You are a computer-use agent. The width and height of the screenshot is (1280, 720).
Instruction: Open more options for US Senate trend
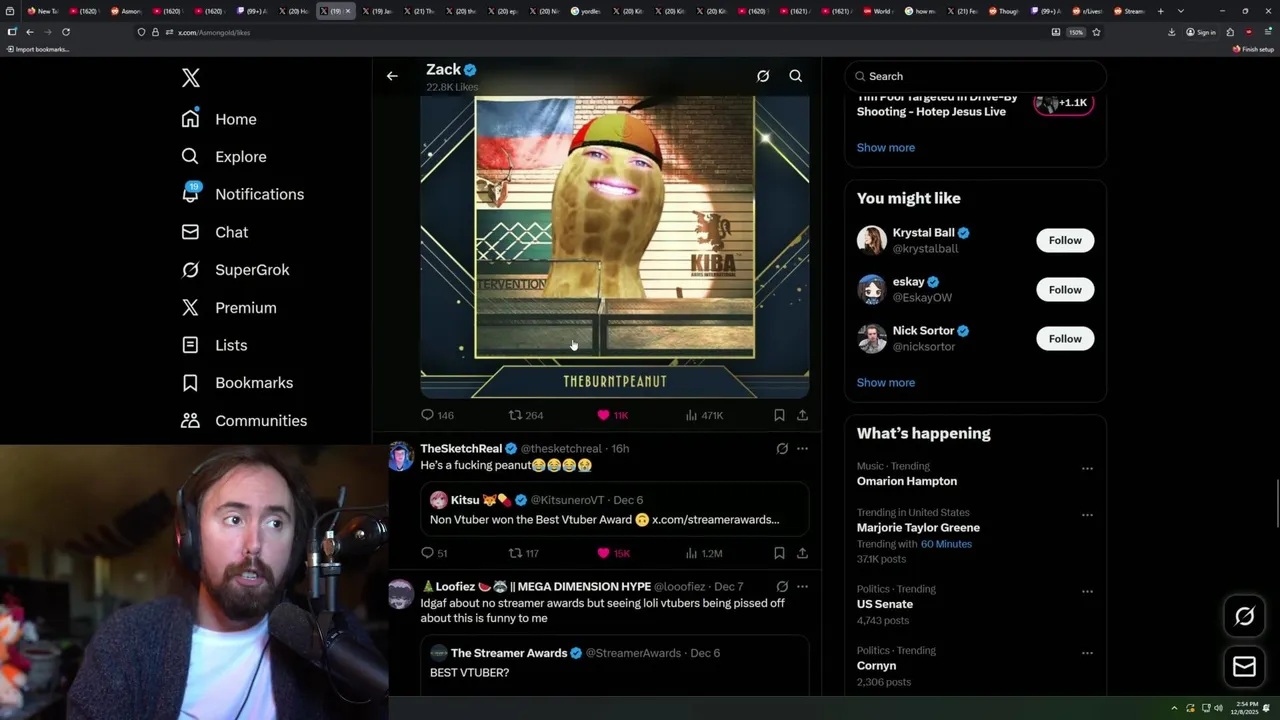(x=1087, y=591)
